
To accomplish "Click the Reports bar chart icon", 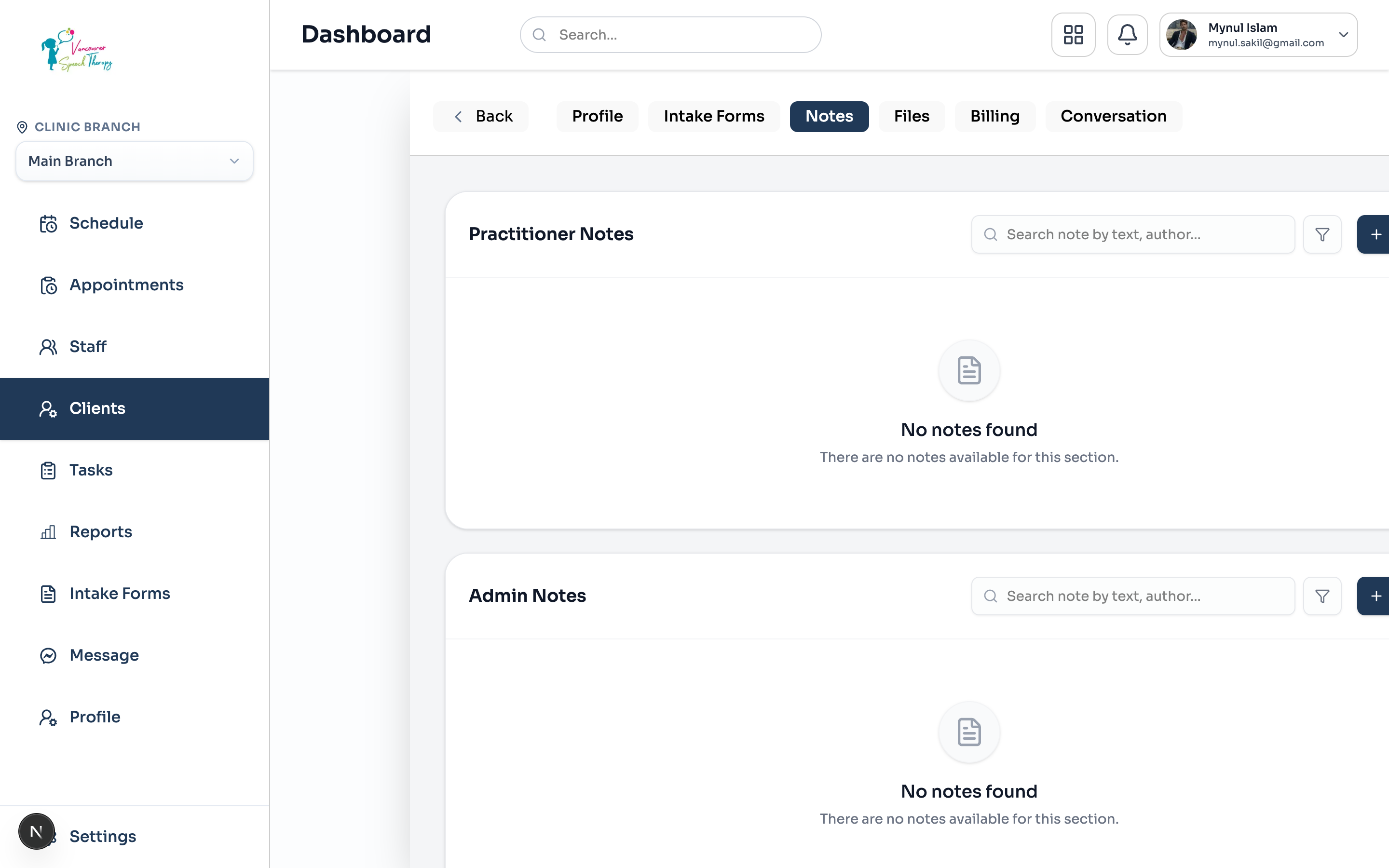I will [x=48, y=531].
